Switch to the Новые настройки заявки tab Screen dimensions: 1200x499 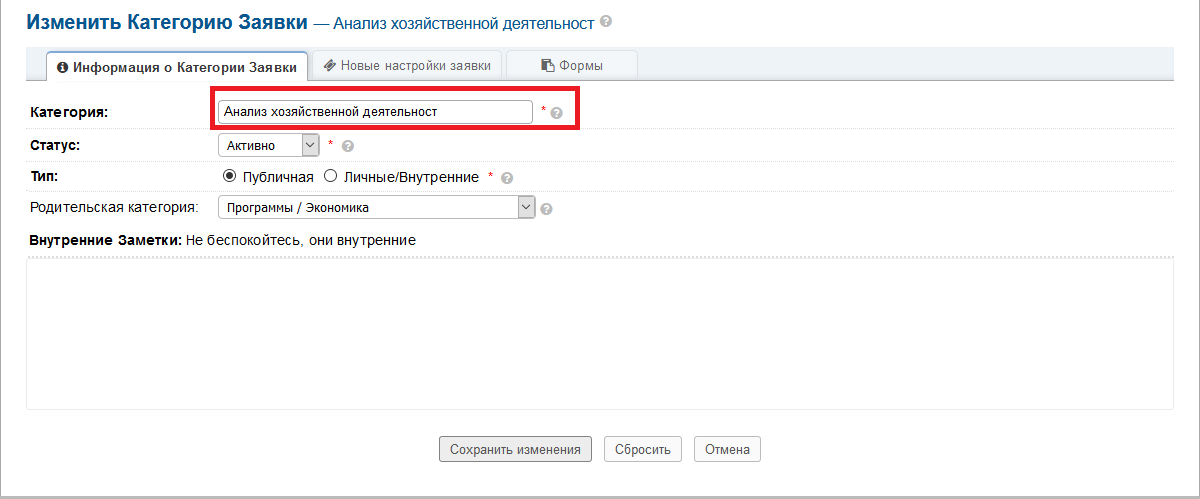click(407, 66)
